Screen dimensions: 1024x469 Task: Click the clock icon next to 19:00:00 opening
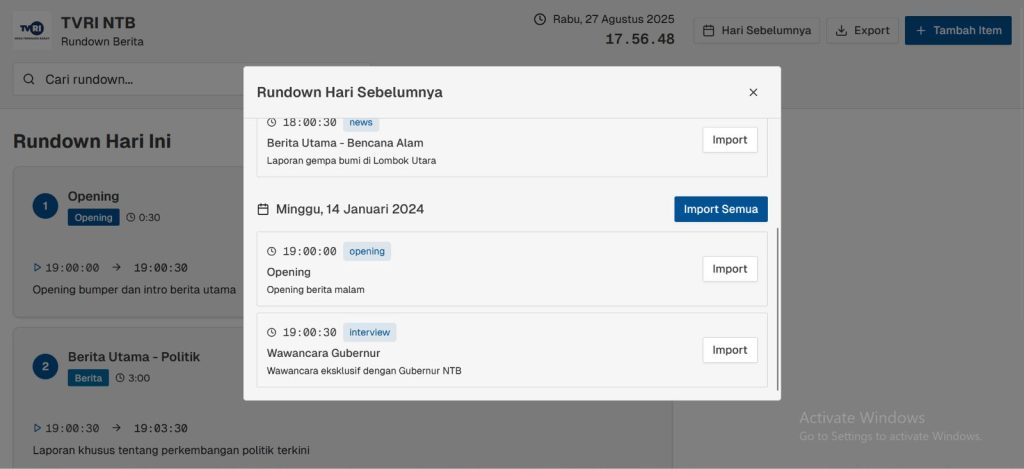[x=272, y=251]
